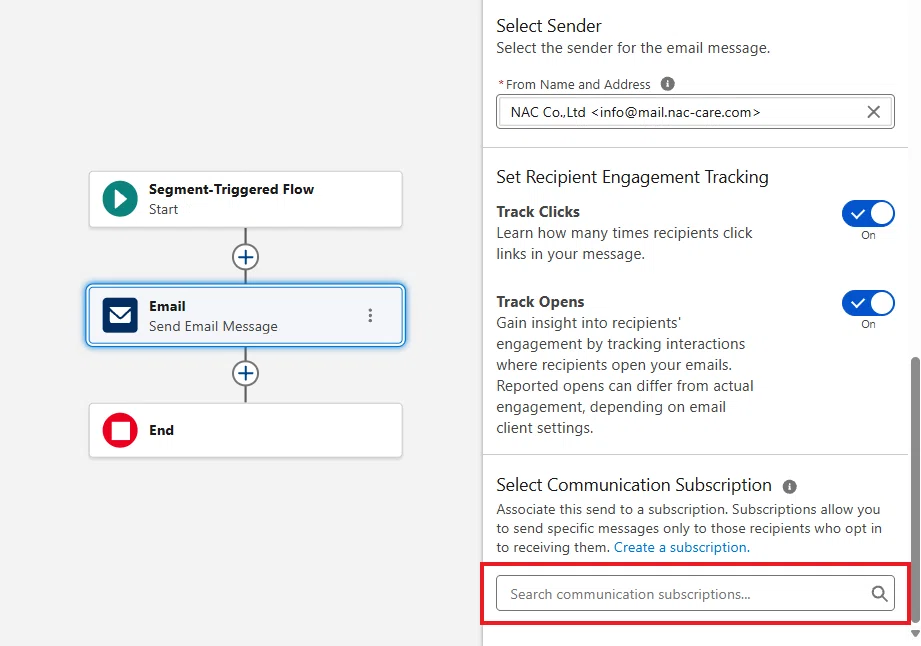Click search magnifier in subscriptions field
921x646 pixels.
[879, 593]
